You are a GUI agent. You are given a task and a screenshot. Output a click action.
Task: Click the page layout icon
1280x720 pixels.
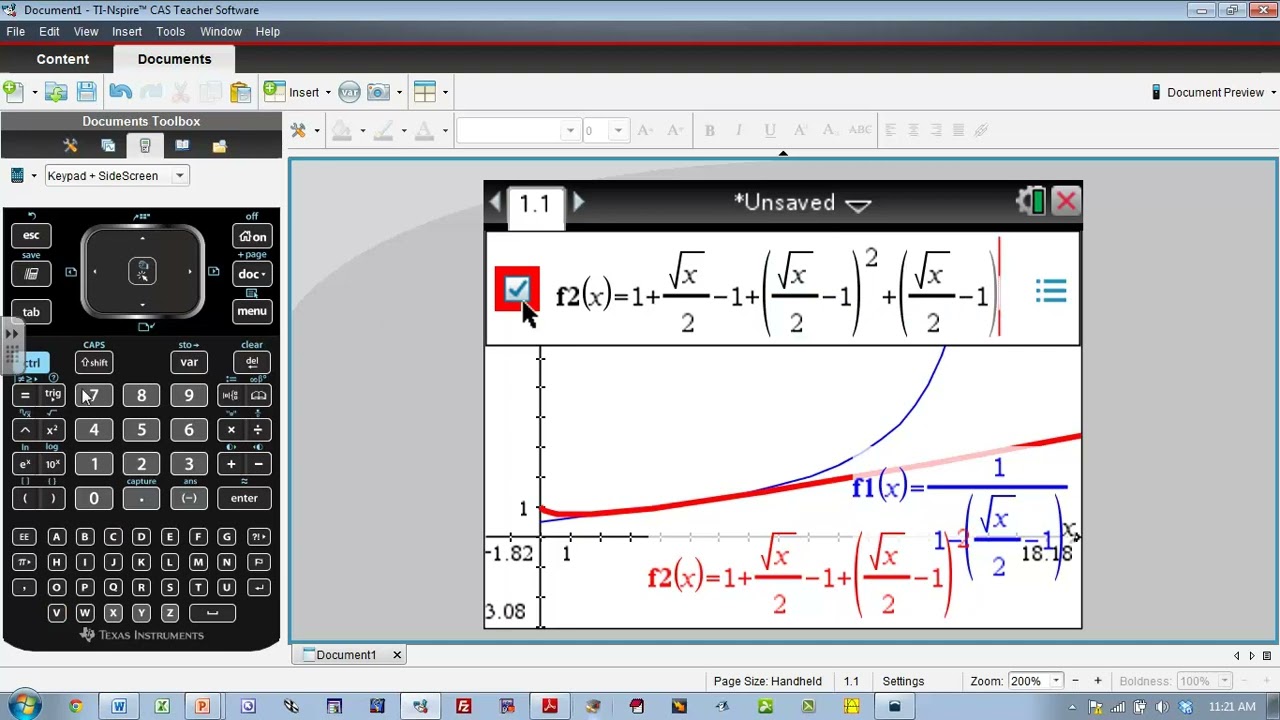pos(425,92)
